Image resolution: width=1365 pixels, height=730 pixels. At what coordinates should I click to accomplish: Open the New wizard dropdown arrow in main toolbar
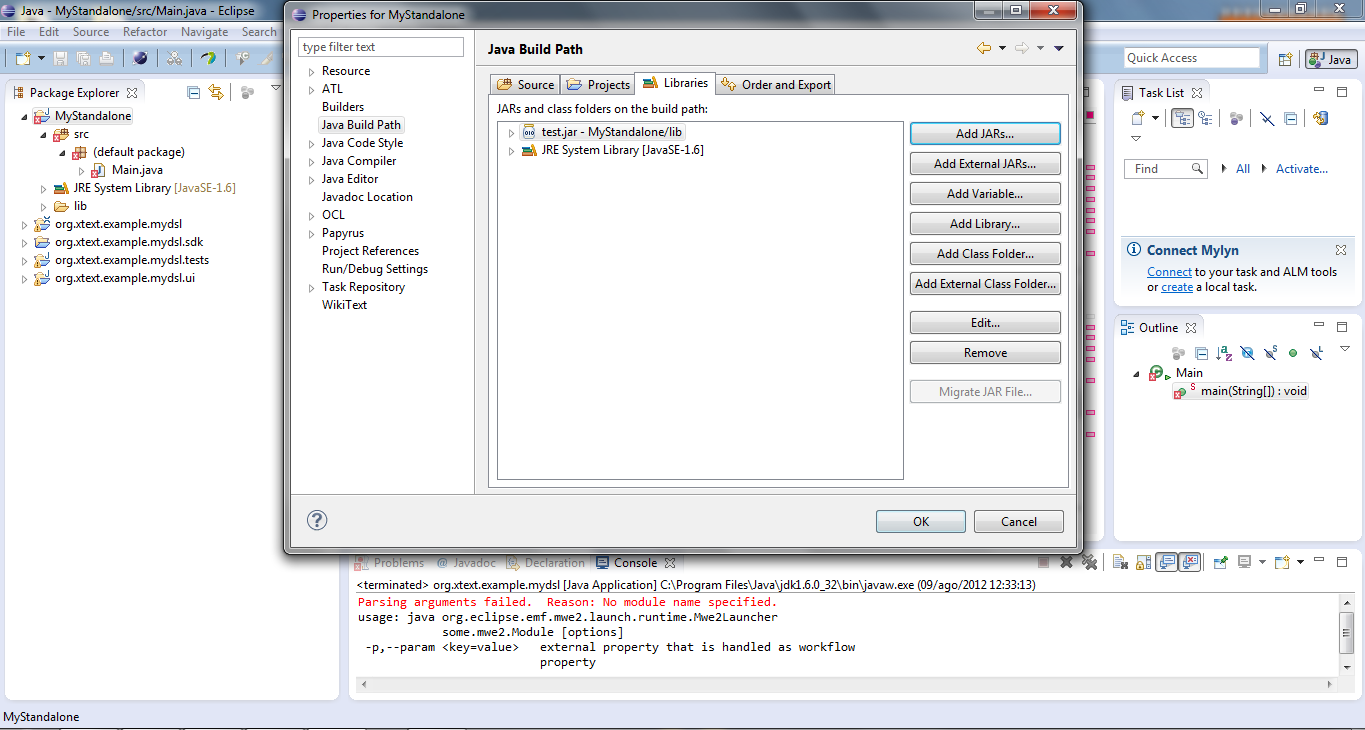39,58
